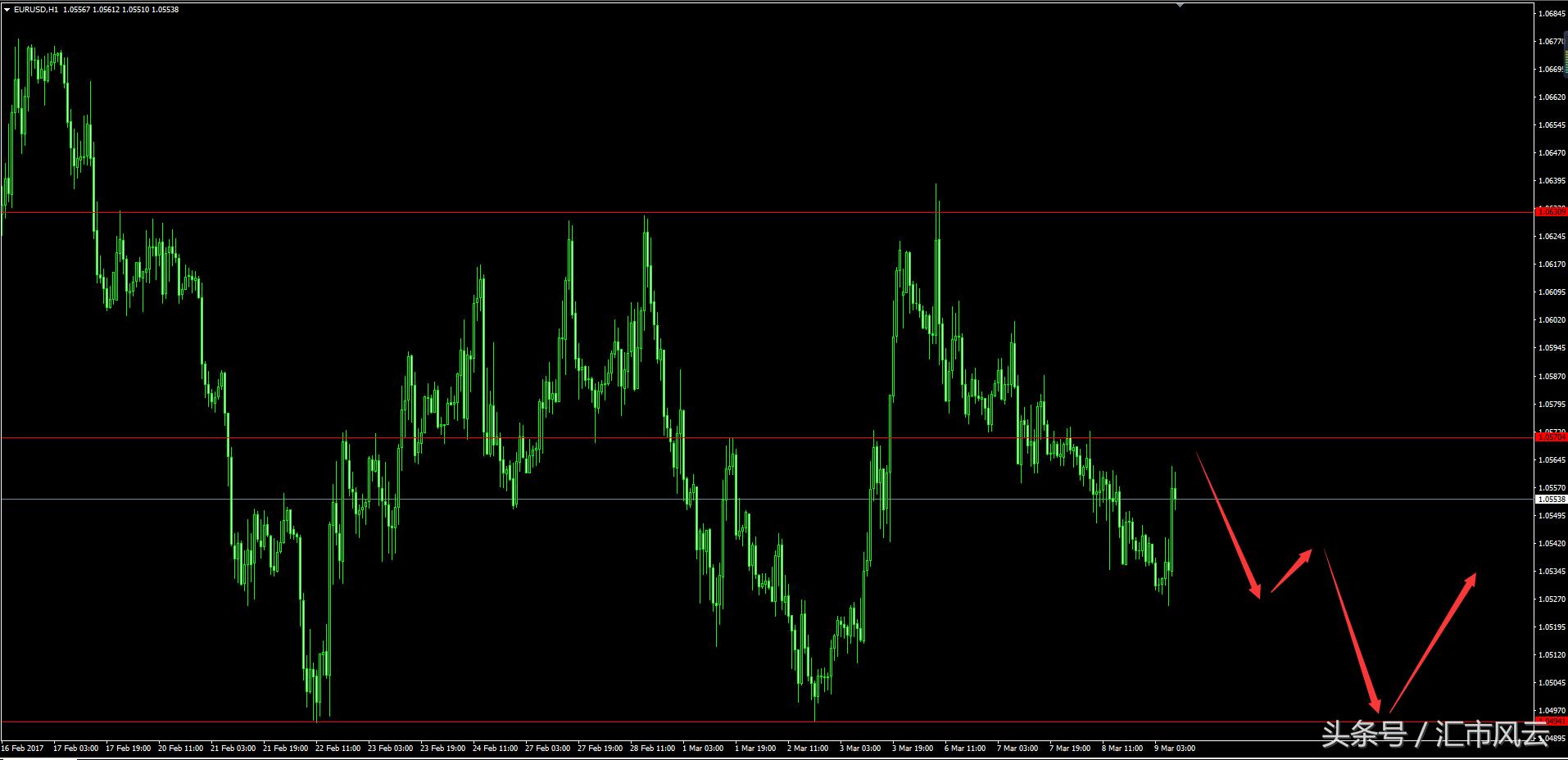Click the 9 Mar 03:00 time label
The width and height of the screenshot is (1568, 760).
tap(1175, 748)
